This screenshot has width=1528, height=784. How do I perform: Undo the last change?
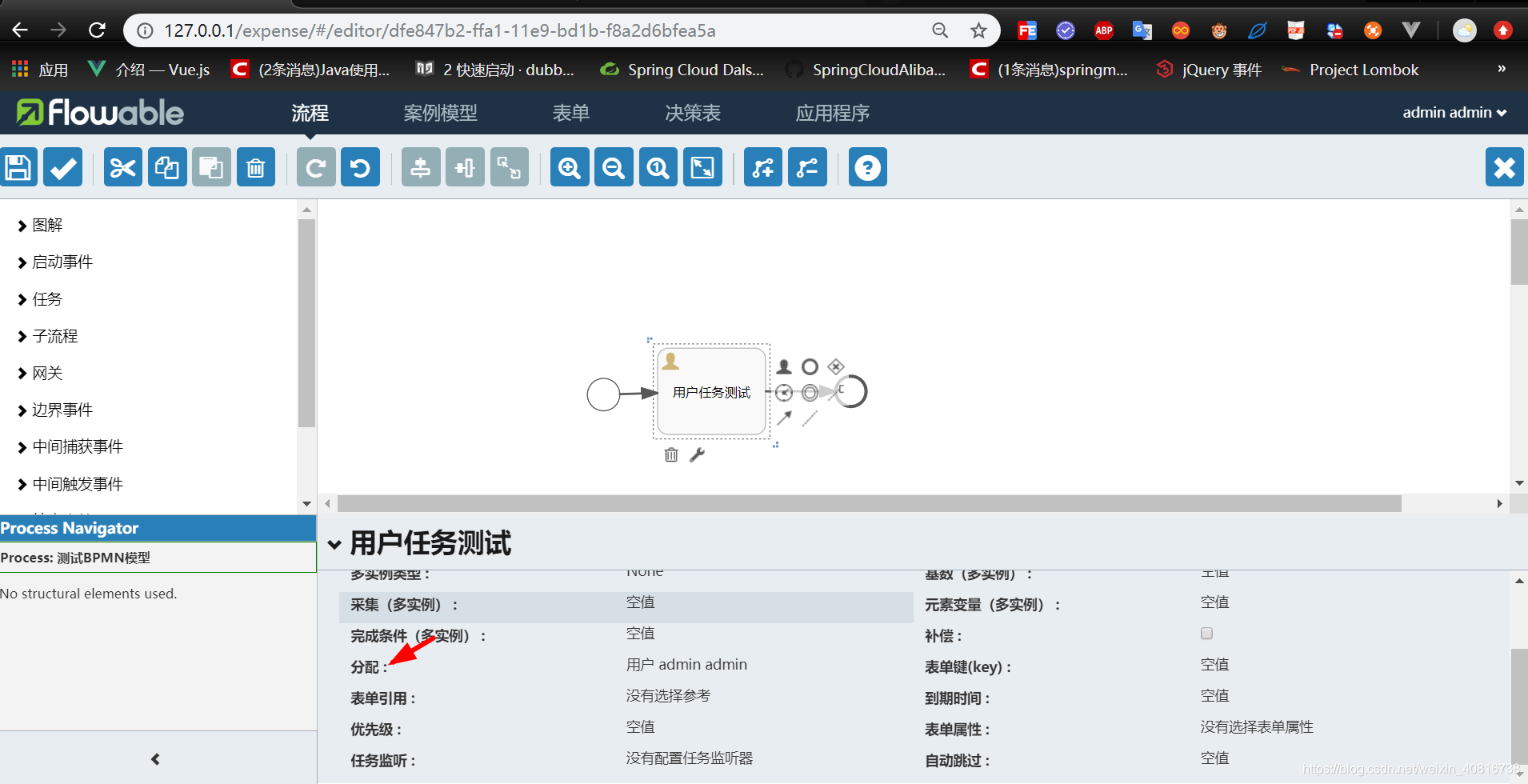coord(360,166)
